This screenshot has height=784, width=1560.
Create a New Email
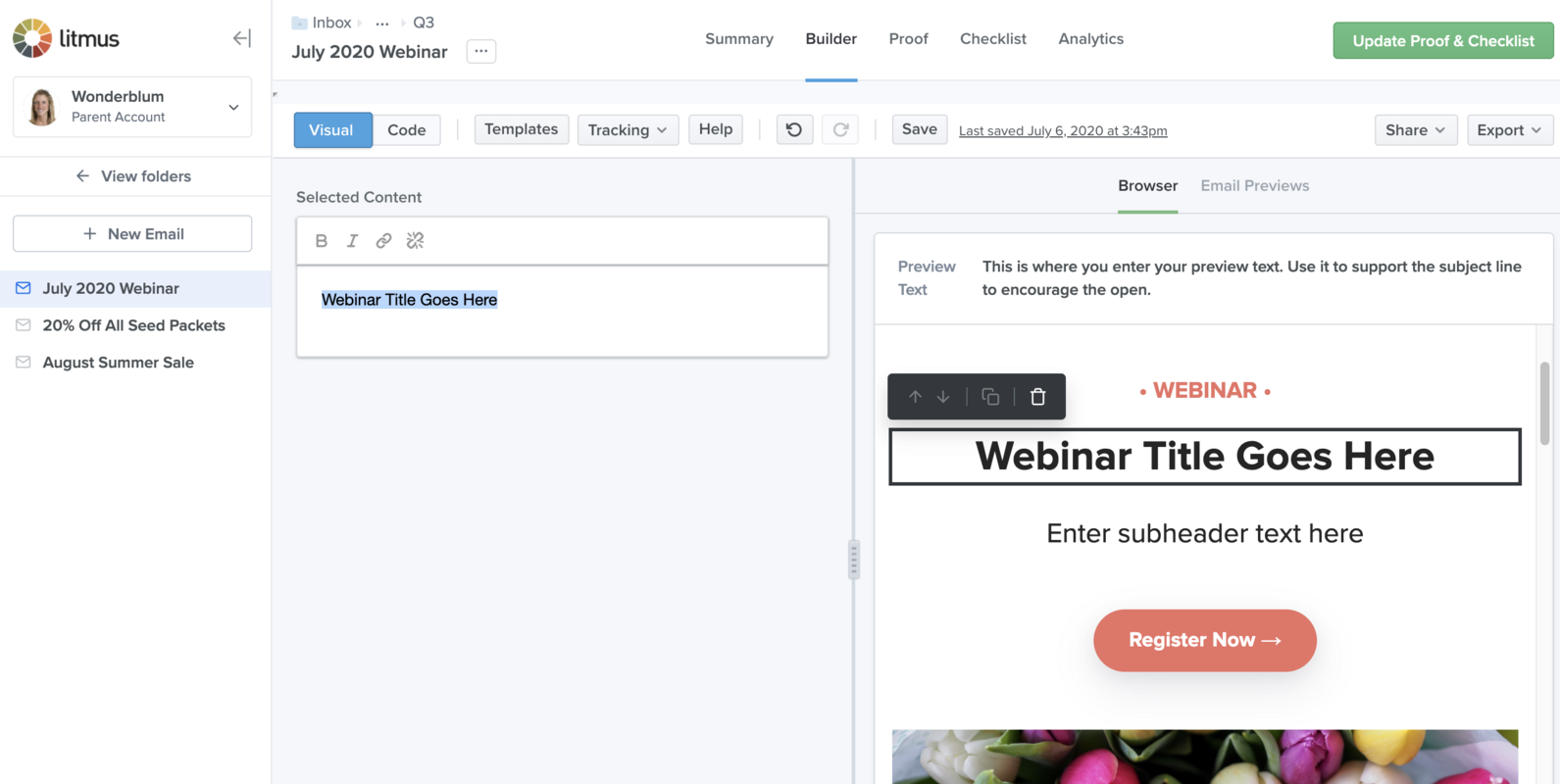(x=132, y=234)
